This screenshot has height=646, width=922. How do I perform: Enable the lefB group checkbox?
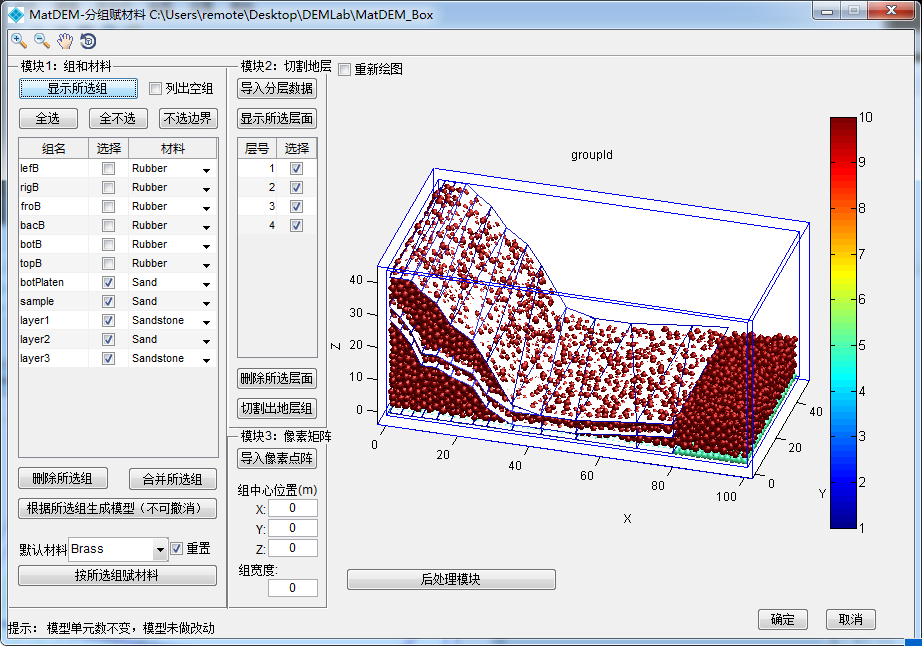[108, 169]
